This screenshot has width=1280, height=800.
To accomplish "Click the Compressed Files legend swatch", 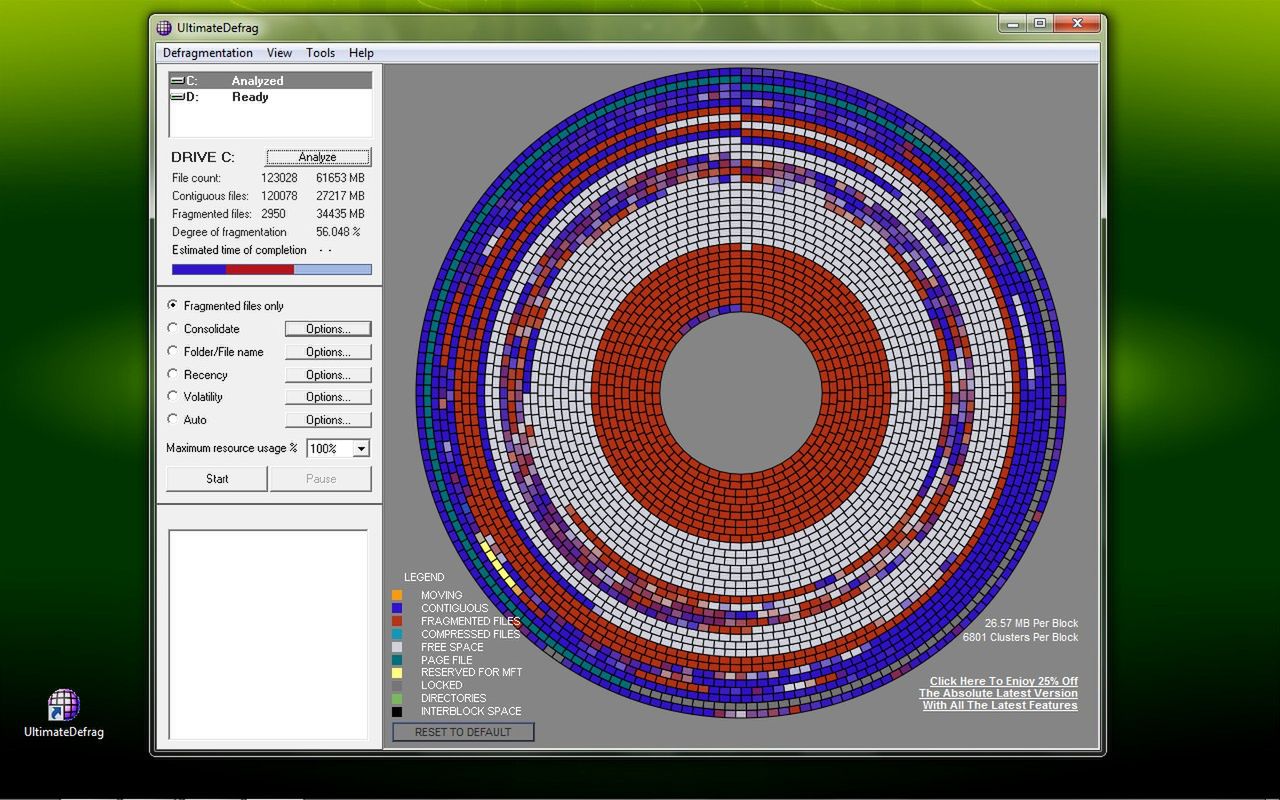I will (x=397, y=634).
